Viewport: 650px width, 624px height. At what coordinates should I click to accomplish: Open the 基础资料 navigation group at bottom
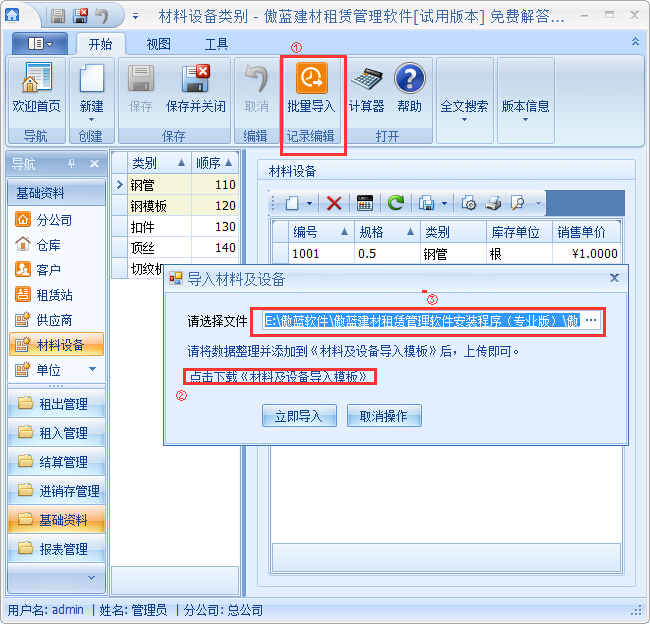[56, 520]
